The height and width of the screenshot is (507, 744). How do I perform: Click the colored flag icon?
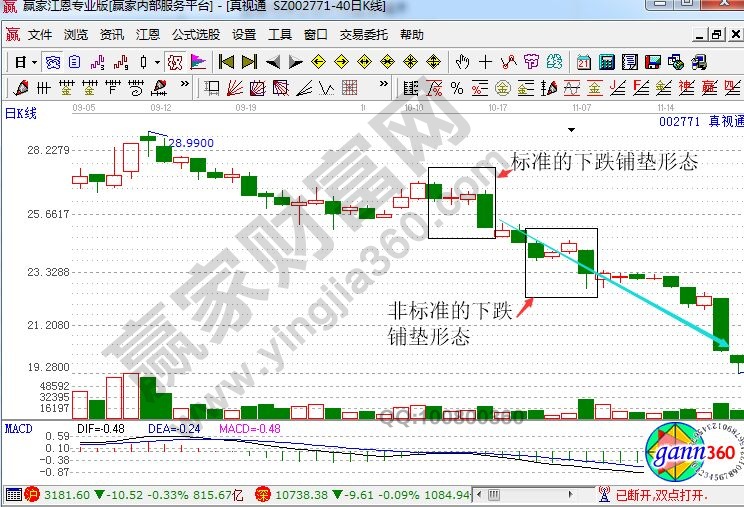pos(198,62)
